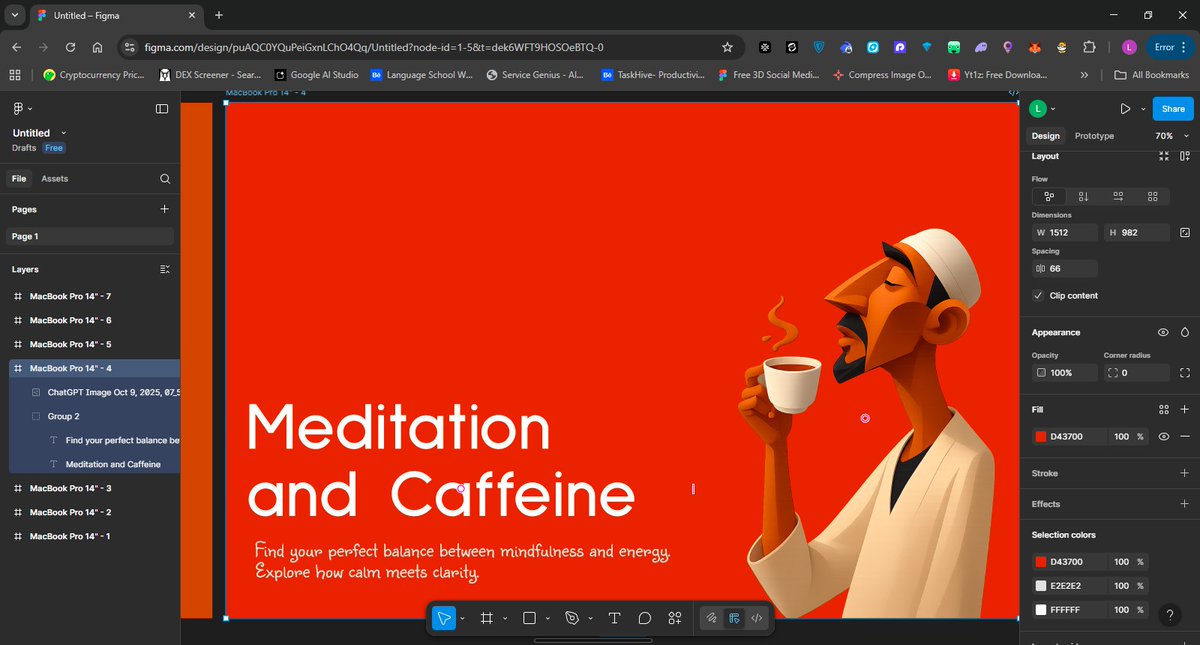
Task: Open the Figma main menu logo
Action: click(19, 108)
